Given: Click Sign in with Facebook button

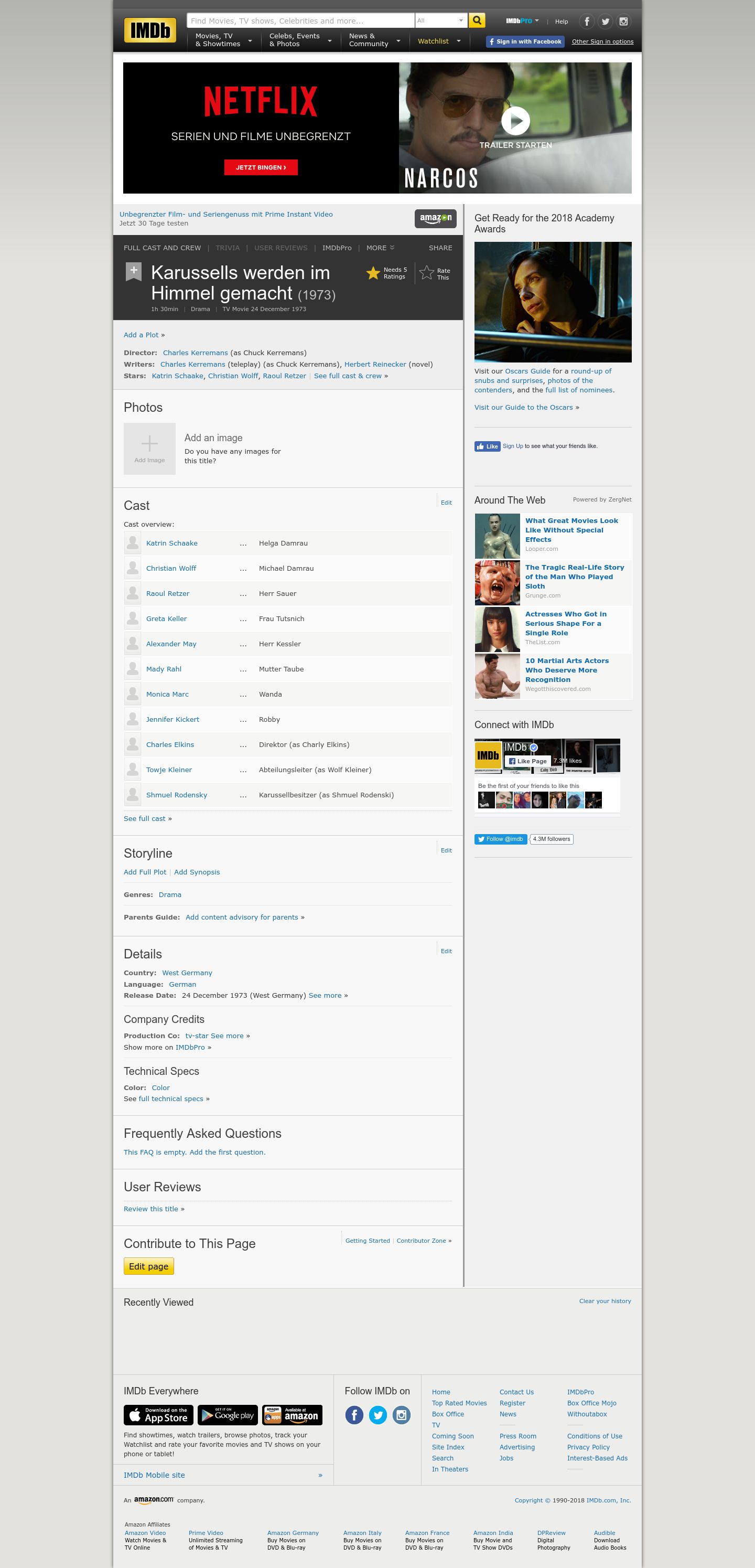Looking at the screenshot, I should (x=525, y=41).
